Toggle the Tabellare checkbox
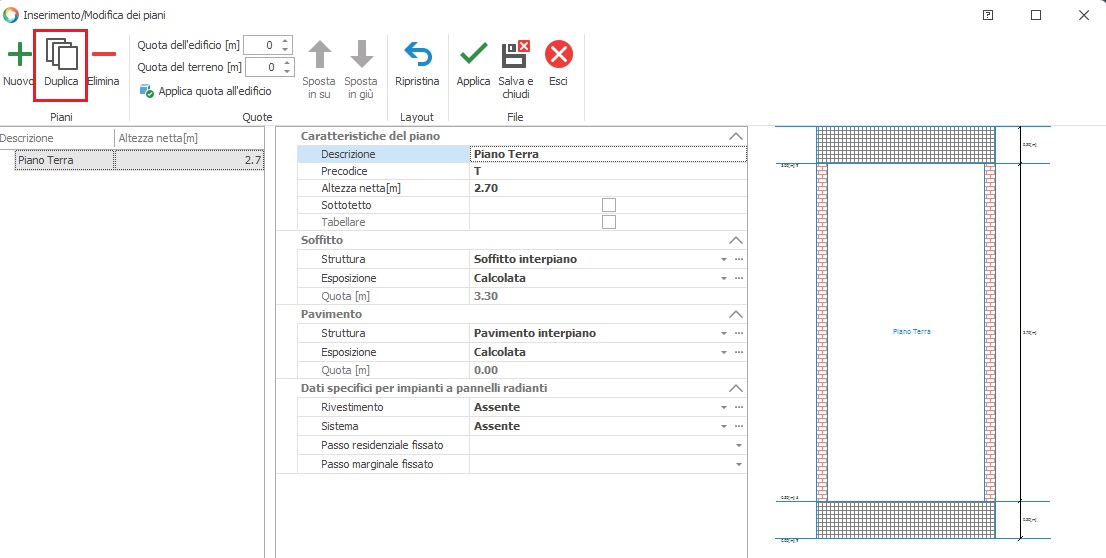Viewport: 1106px width, 558px height. (608, 222)
